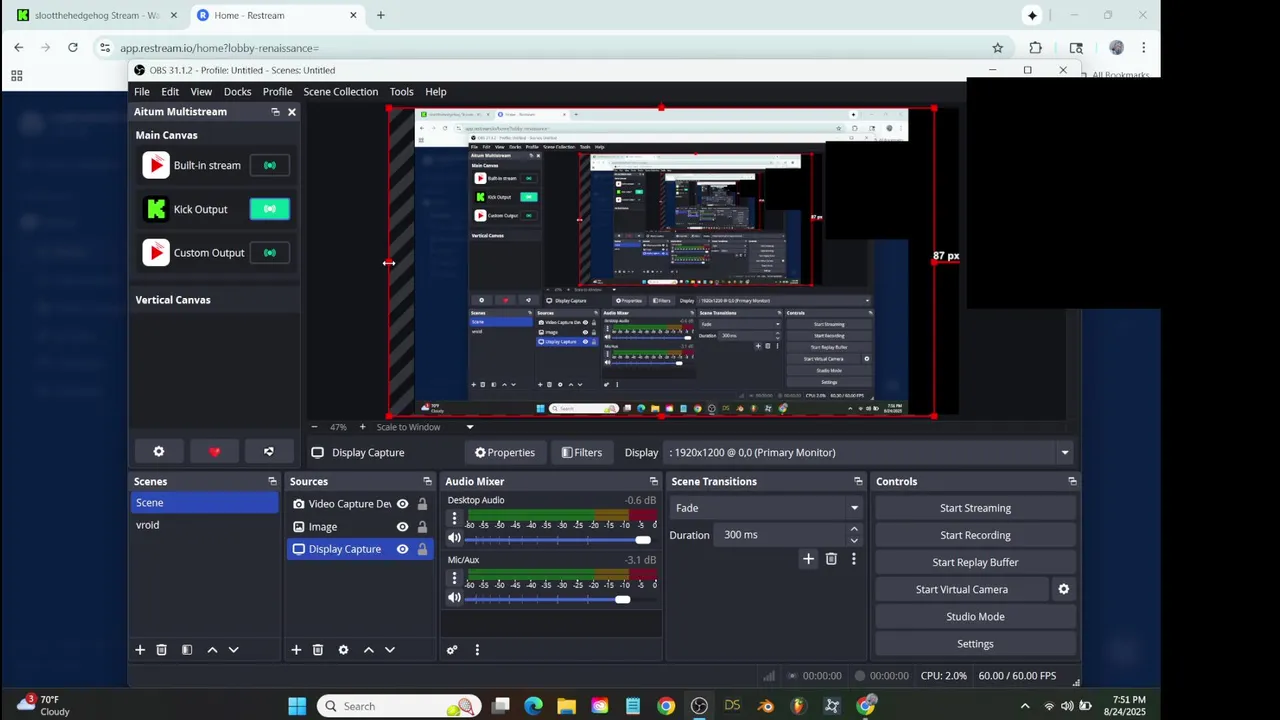Click the Kick Output logo icon
Screen dimensions: 1280x720
pyautogui.click(x=156, y=209)
